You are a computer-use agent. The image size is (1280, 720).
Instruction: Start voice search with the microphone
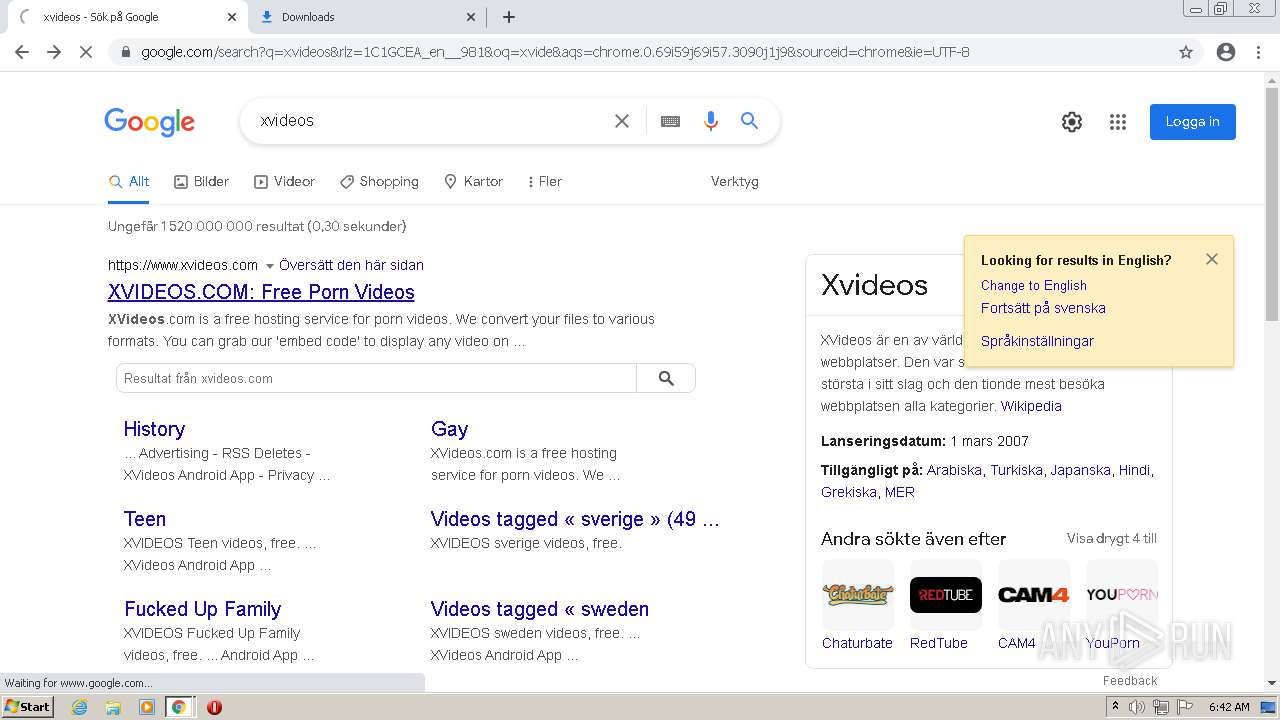click(x=711, y=121)
